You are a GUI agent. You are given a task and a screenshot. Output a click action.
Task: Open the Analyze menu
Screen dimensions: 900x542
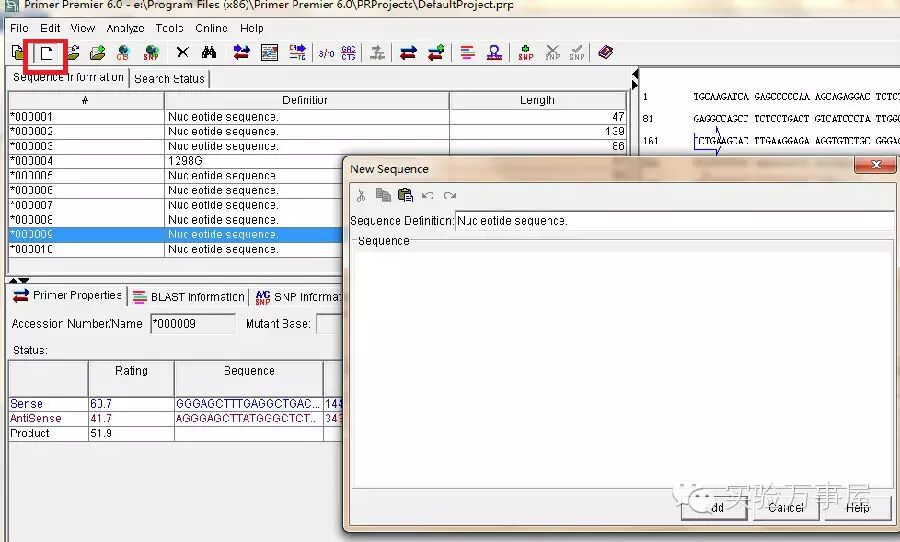coord(125,28)
